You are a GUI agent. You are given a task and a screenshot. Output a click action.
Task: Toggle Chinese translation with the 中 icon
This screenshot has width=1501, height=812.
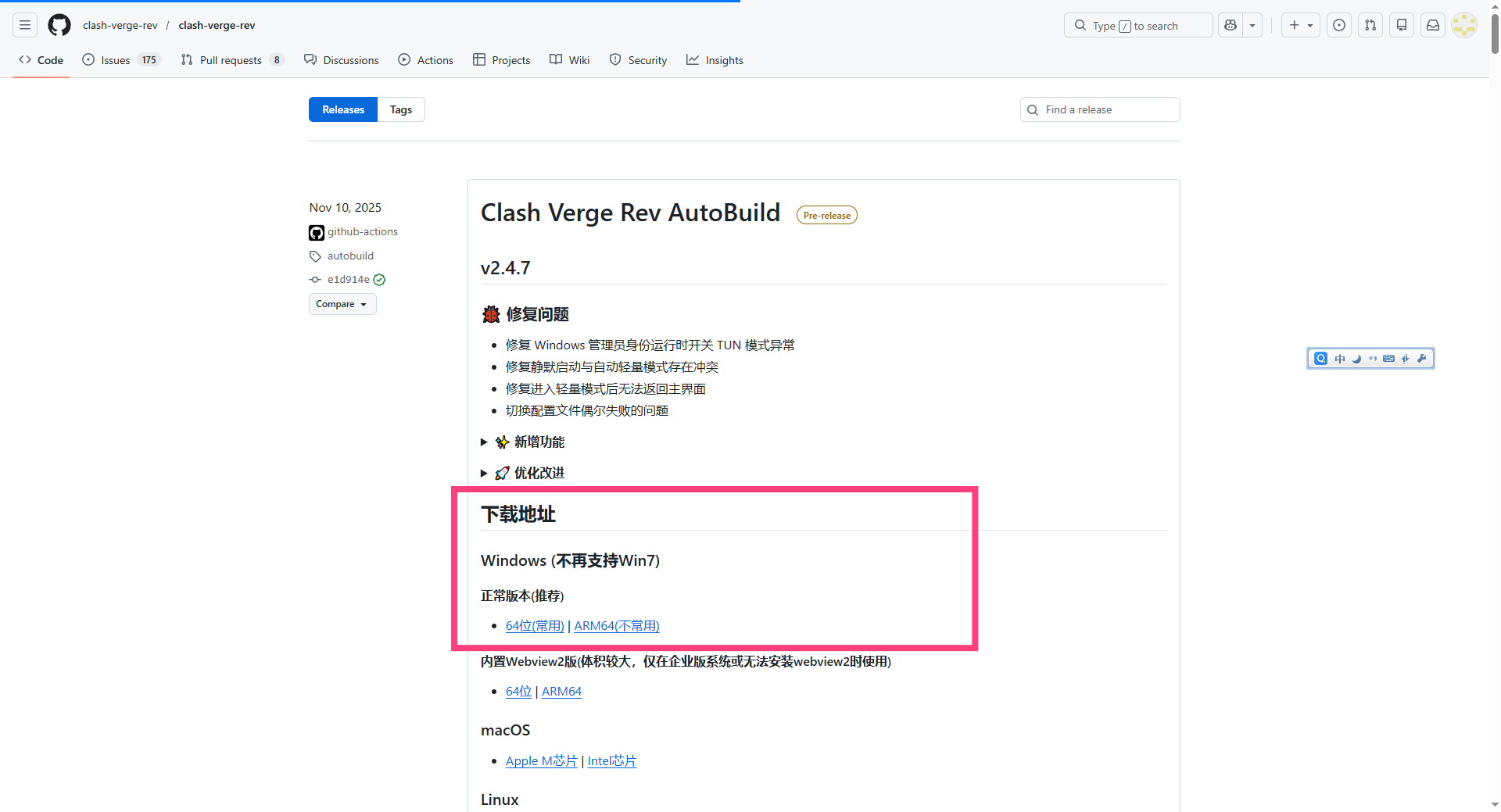1339,358
